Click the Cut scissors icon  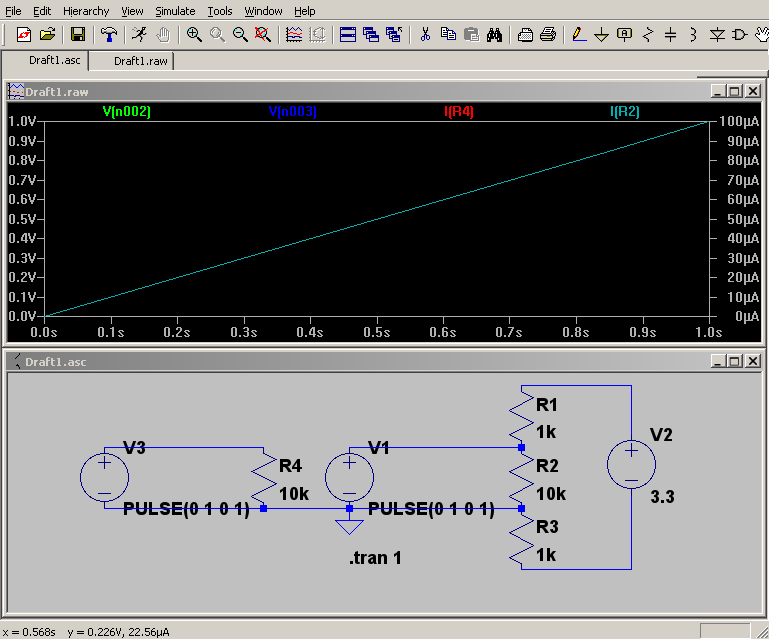coord(425,34)
